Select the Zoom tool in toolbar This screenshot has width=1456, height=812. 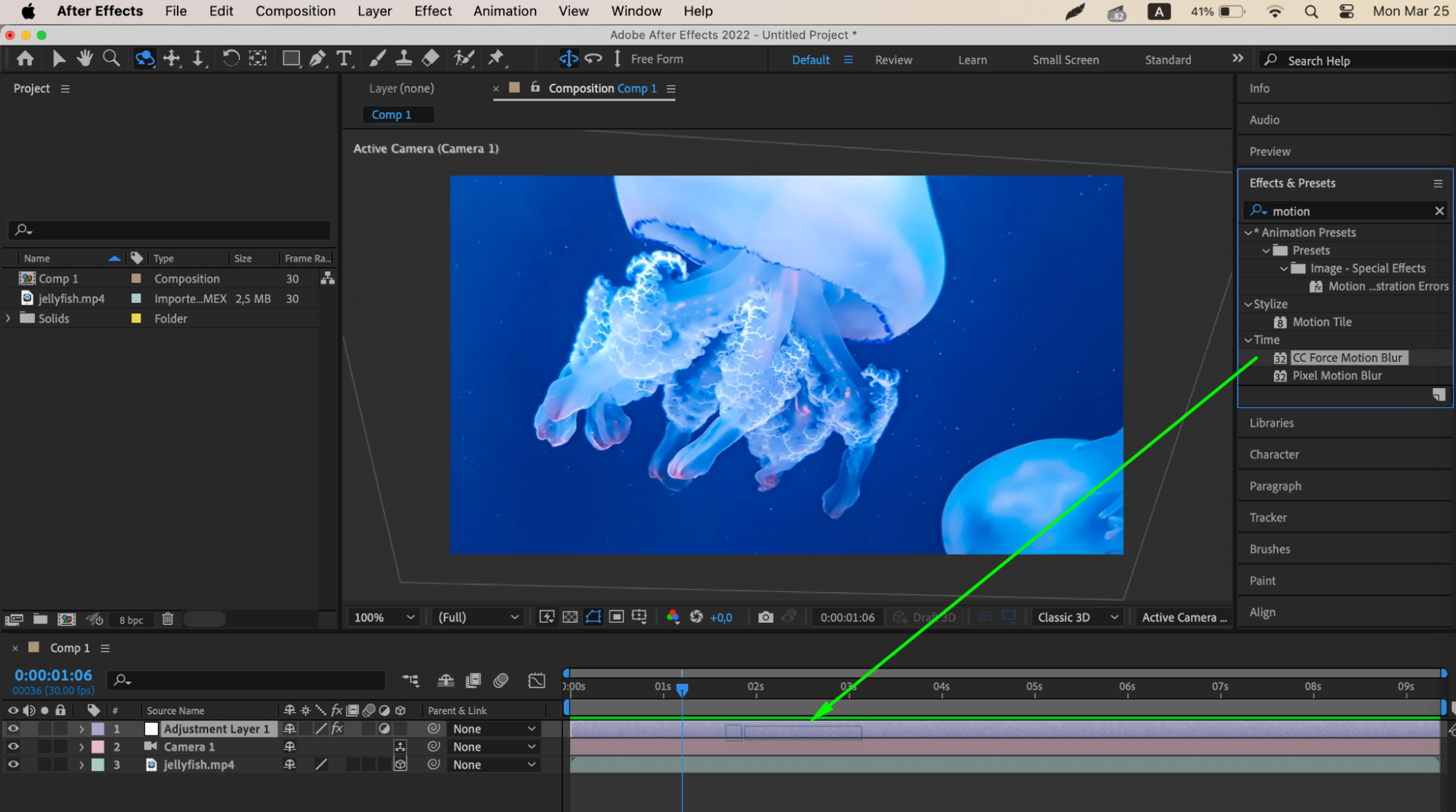111,58
